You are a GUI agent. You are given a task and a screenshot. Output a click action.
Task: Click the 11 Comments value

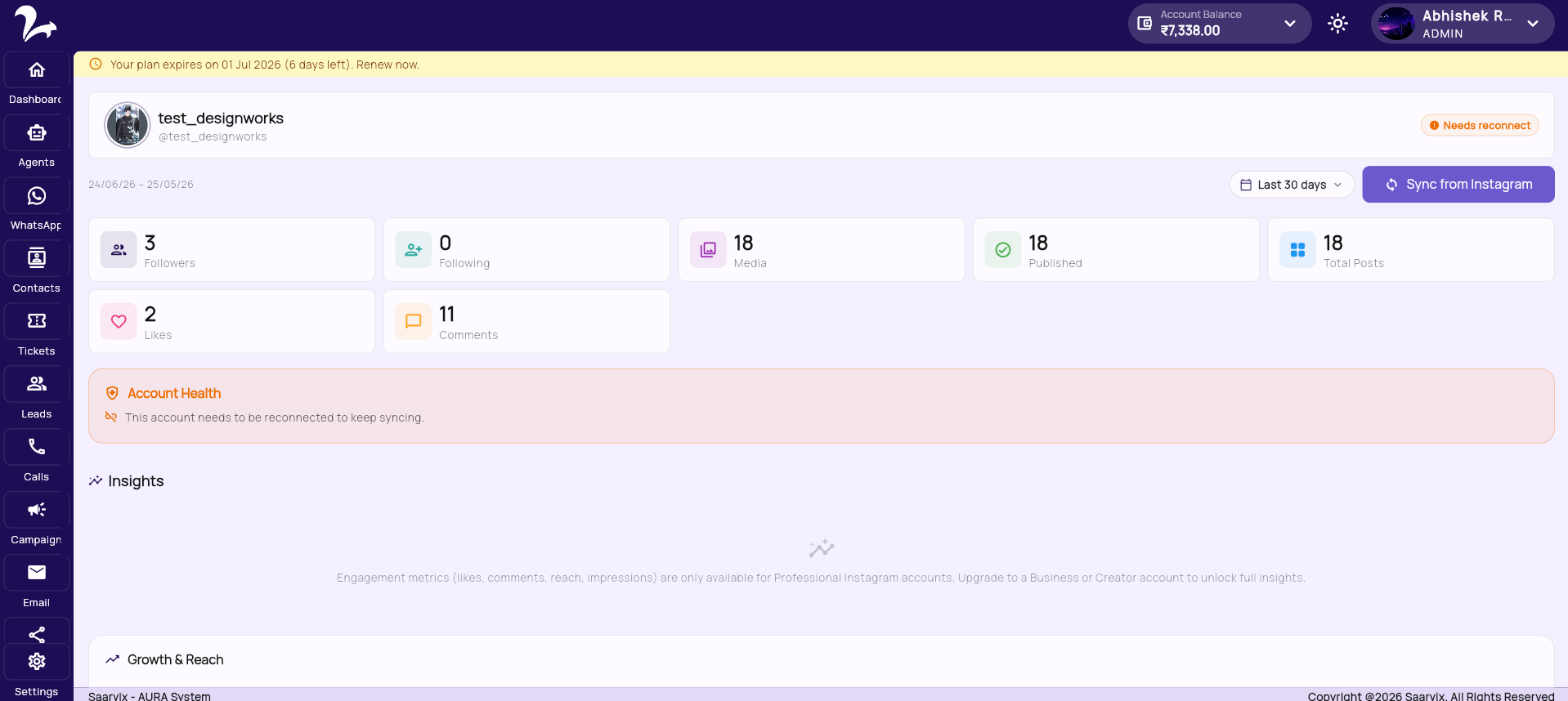tap(446, 314)
